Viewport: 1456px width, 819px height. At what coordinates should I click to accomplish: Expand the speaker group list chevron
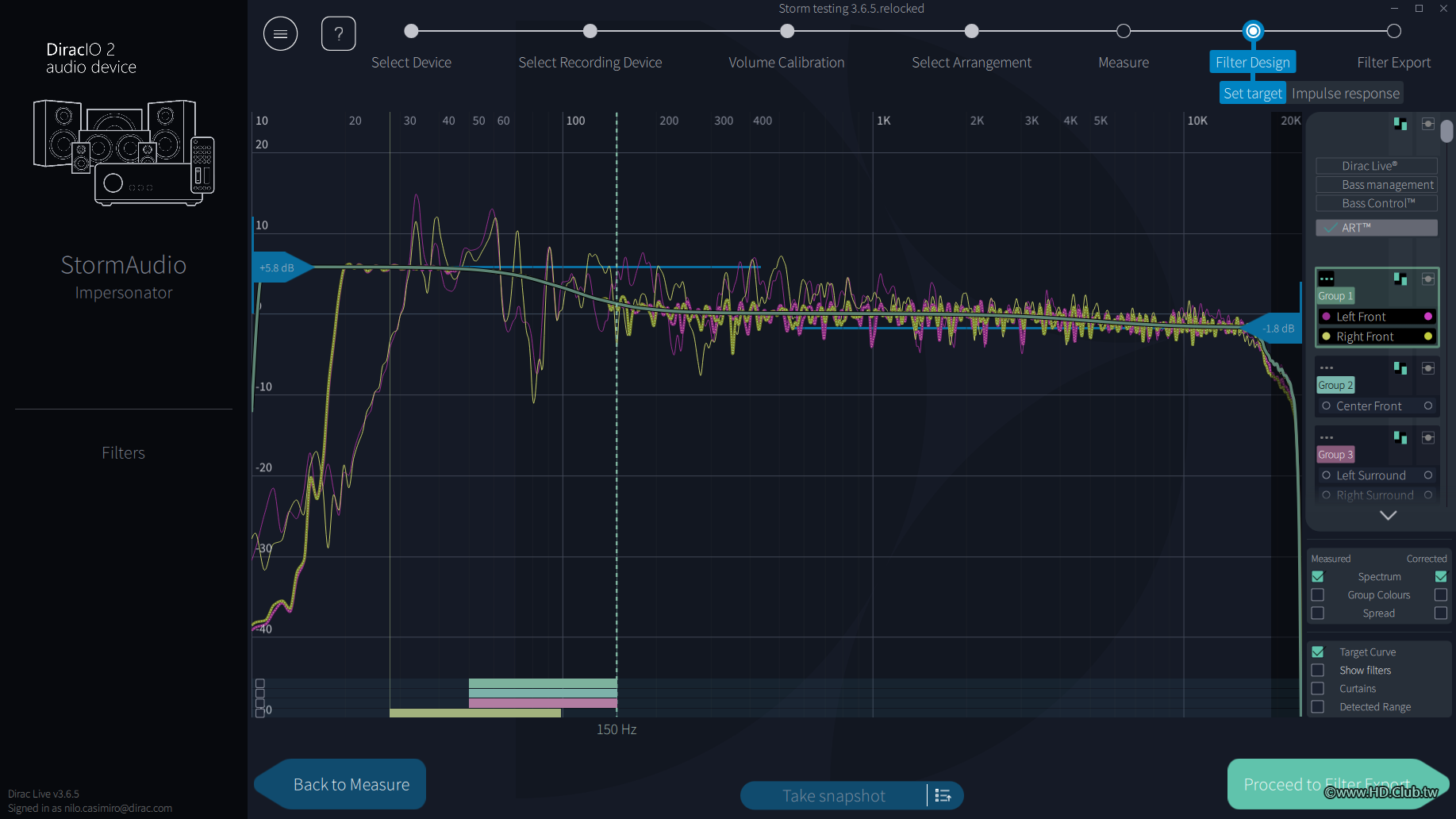[x=1388, y=515]
